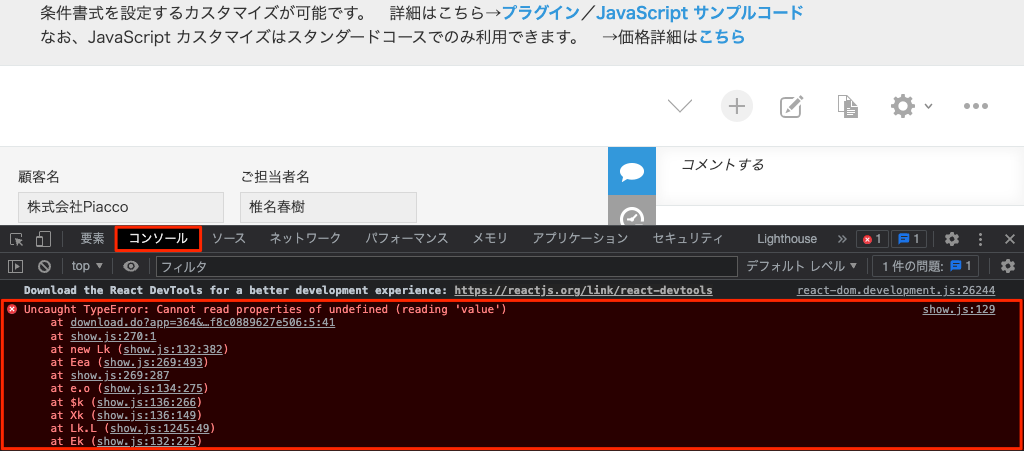Switch to the パフォーマンス tab

coord(406,239)
